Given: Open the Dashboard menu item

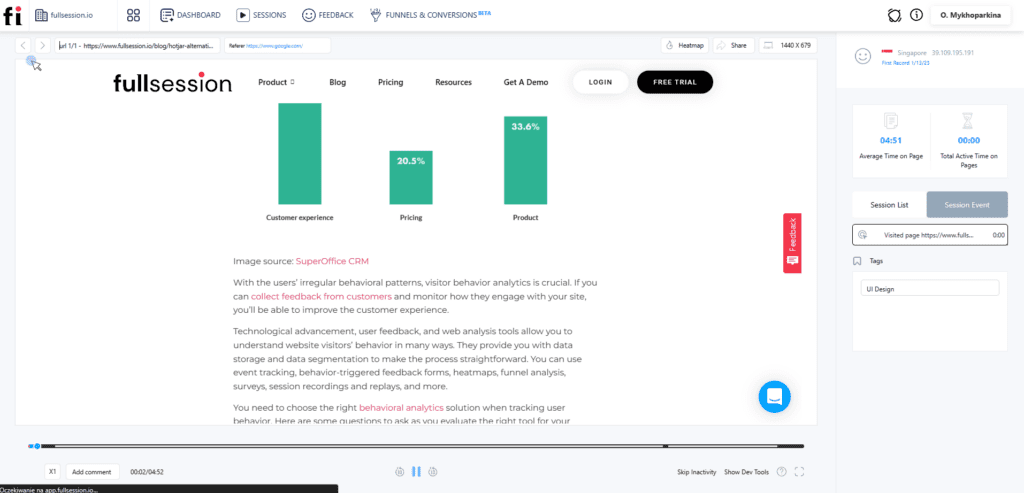Looking at the screenshot, I should tap(190, 15).
